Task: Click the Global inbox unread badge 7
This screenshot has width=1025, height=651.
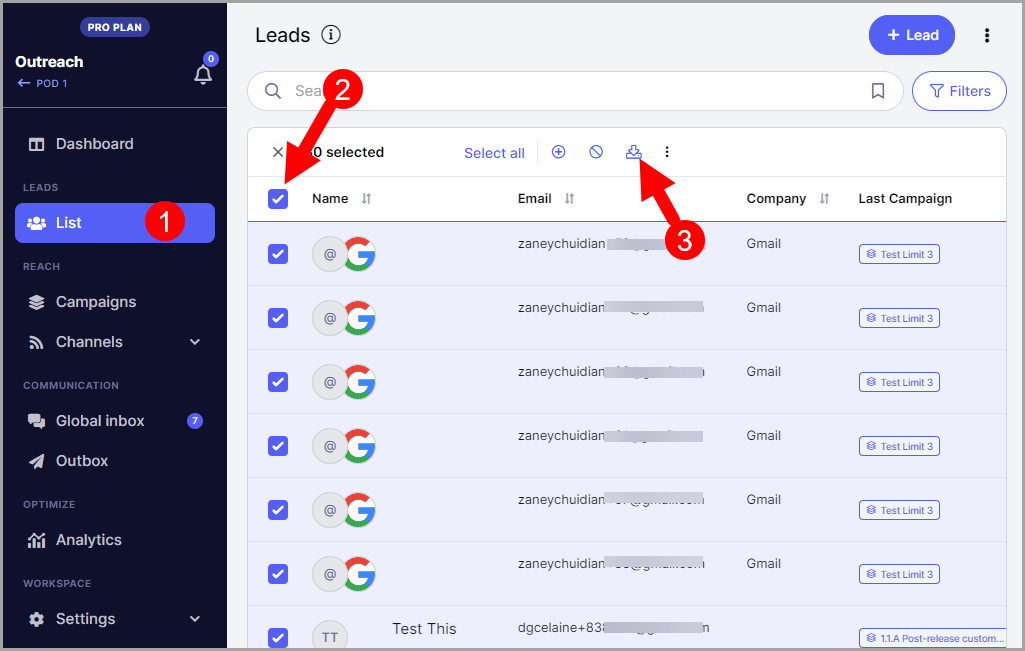Action: point(195,421)
